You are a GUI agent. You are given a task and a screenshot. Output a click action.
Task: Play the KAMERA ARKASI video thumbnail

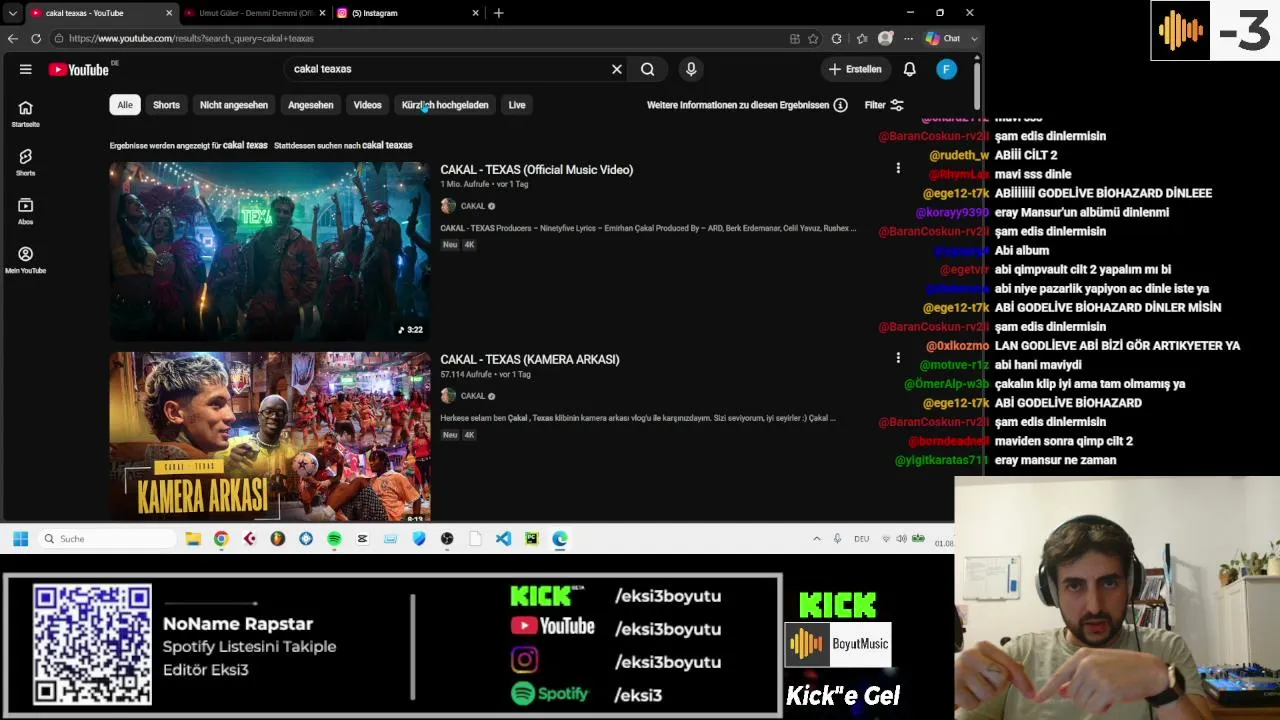pos(270,436)
